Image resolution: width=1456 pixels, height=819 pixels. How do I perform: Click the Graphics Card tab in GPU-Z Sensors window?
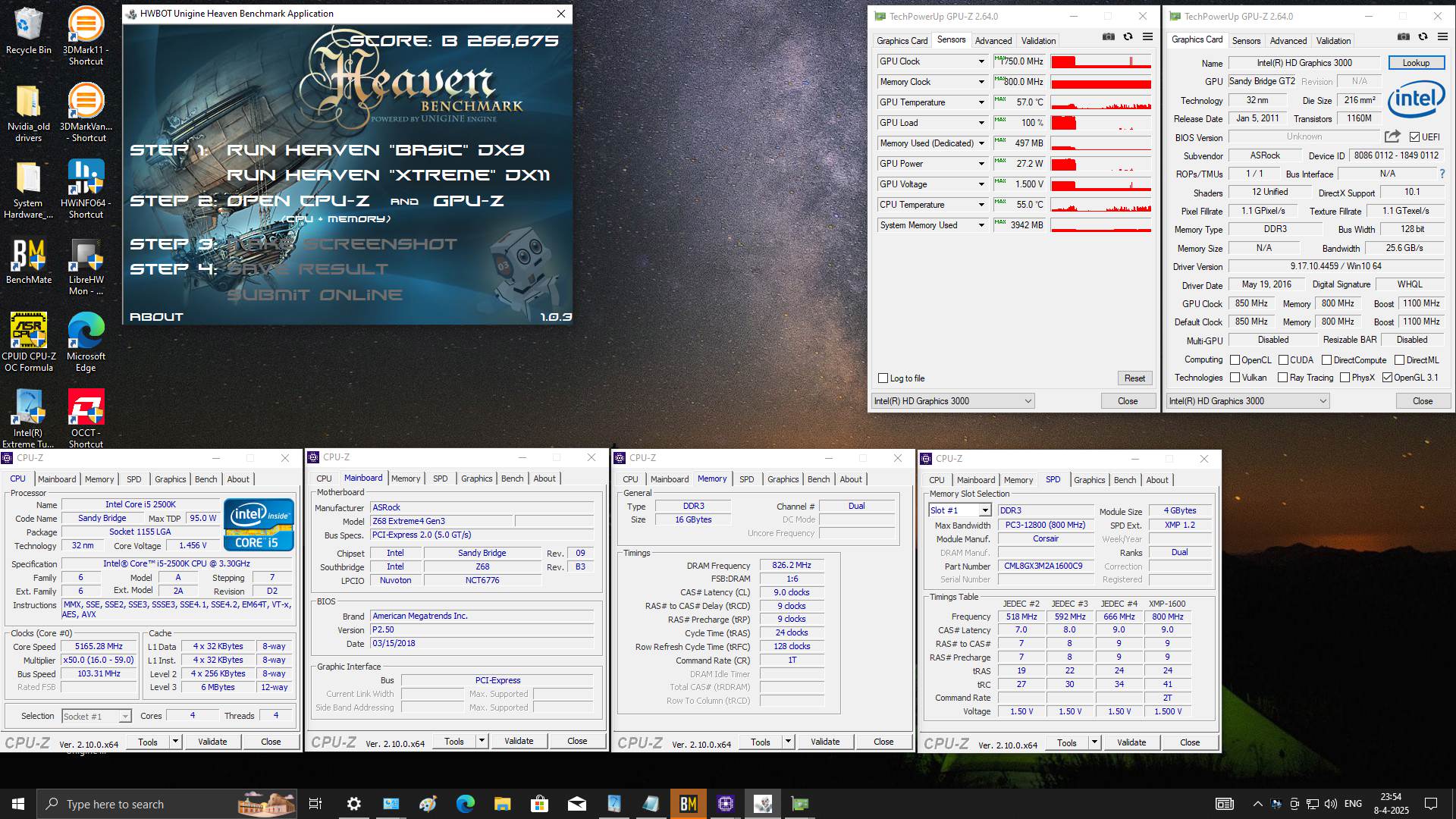pos(902,41)
